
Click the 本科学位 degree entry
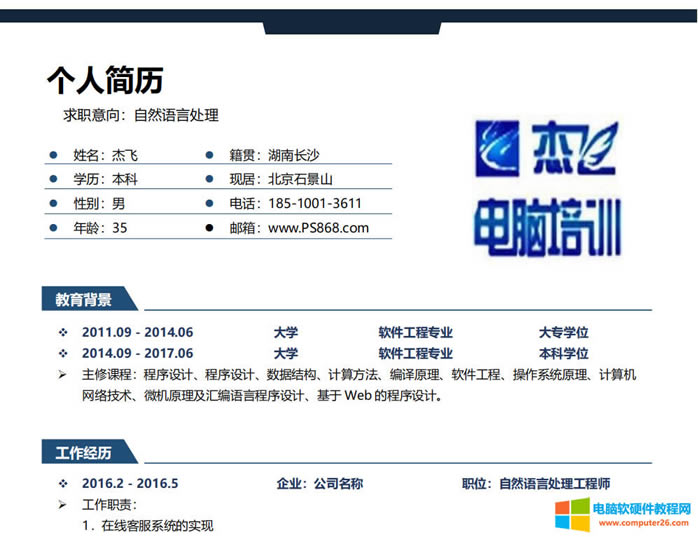point(563,354)
